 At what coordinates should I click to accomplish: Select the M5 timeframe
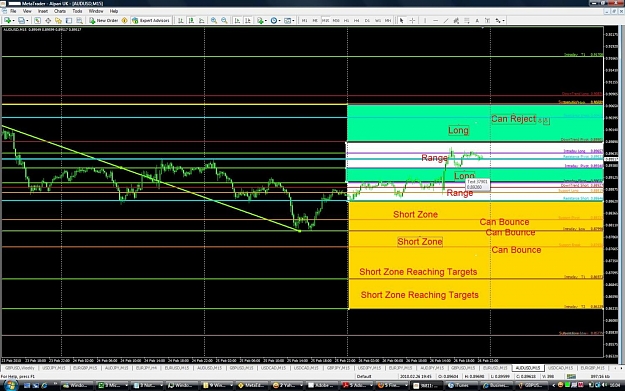(x=315, y=20)
